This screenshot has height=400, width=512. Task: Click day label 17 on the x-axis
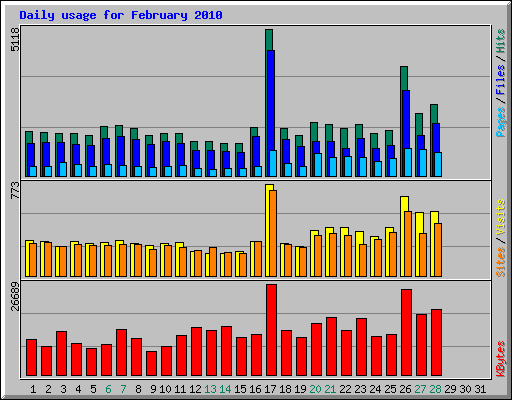coord(270,389)
